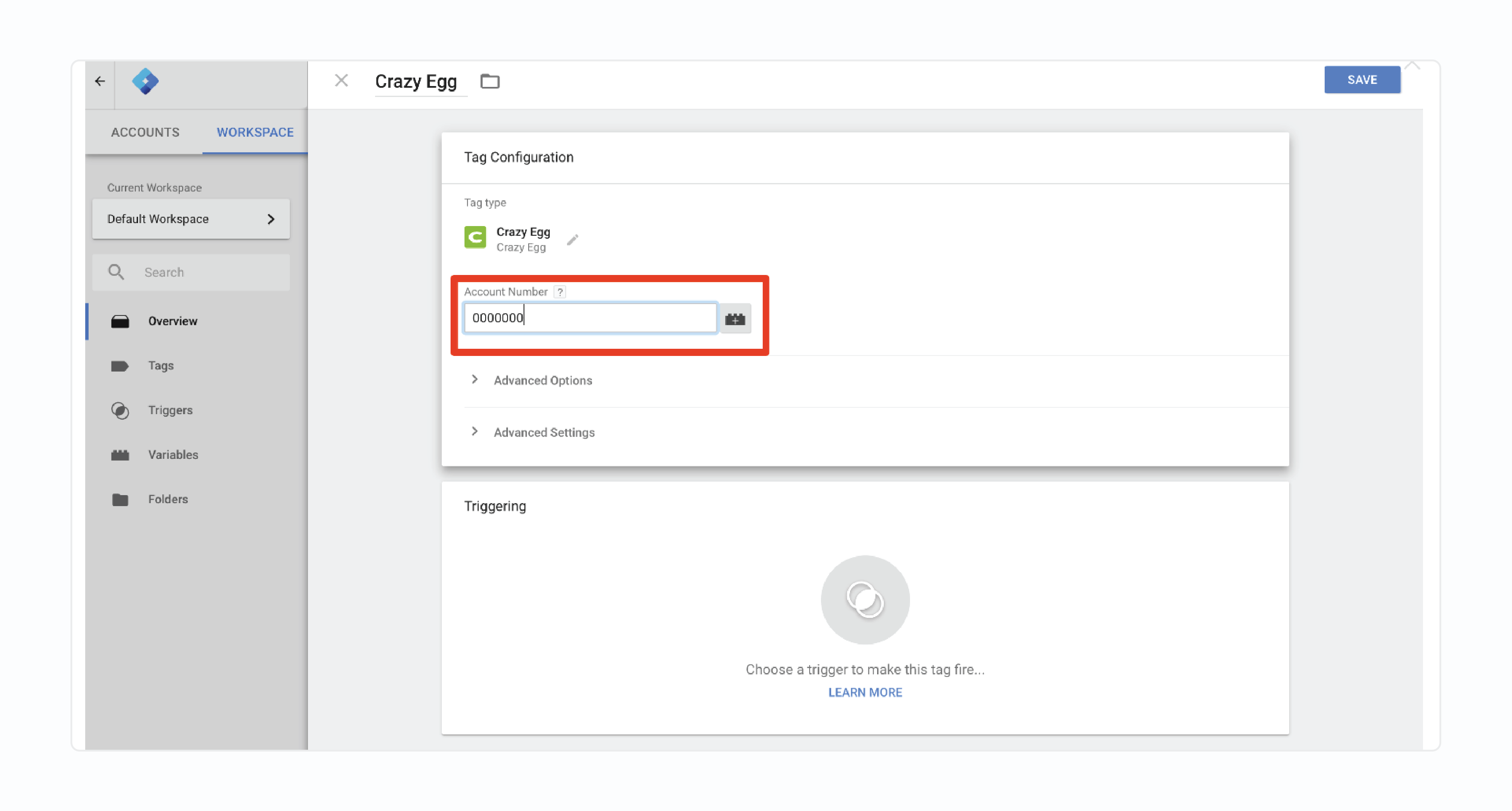This screenshot has width=1512, height=811.
Task: Click the Crazy Egg tag type logo
Action: coord(475,238)
